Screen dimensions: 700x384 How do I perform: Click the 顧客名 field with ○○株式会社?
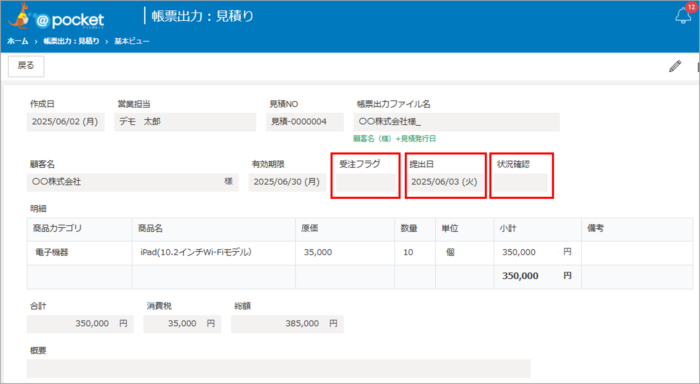133,182
